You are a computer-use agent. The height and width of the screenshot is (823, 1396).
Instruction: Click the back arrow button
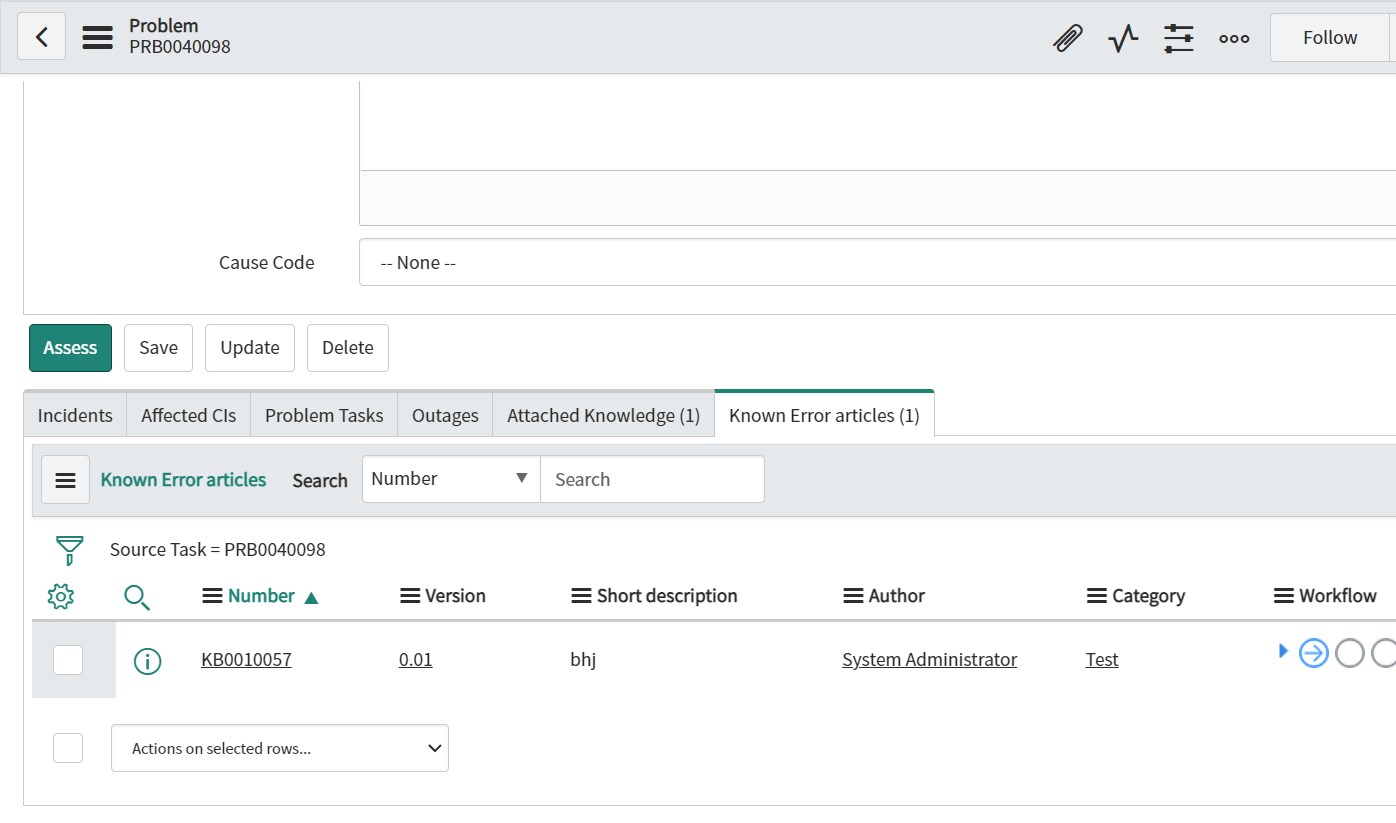[x=41, y=37]
